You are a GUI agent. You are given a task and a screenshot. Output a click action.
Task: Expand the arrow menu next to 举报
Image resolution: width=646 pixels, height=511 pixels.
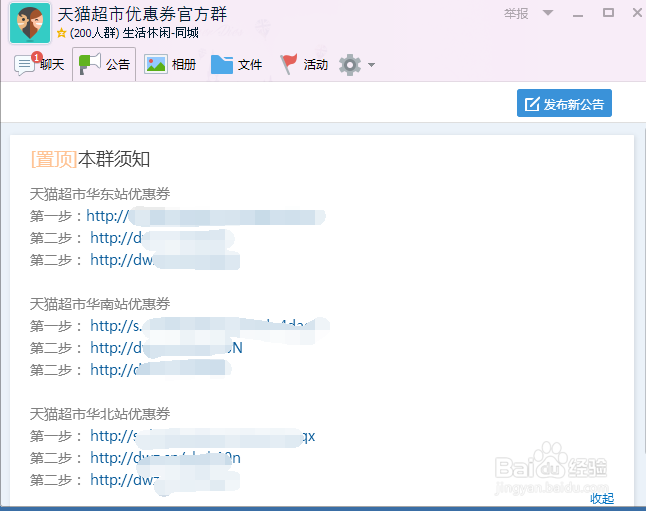[548, 13]
